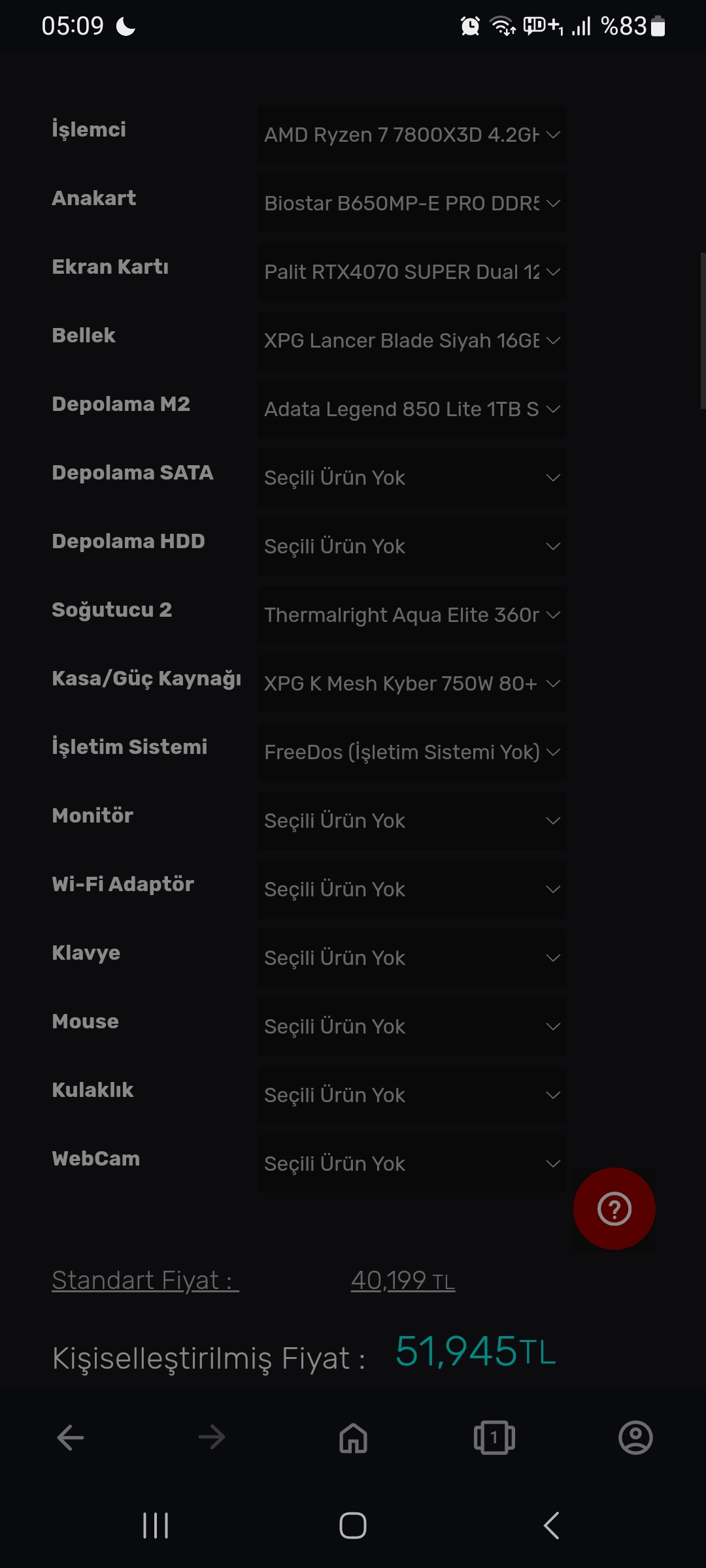706x1568 pixels.
Task: Open the account profile icon
Action: coord(635,1437)
